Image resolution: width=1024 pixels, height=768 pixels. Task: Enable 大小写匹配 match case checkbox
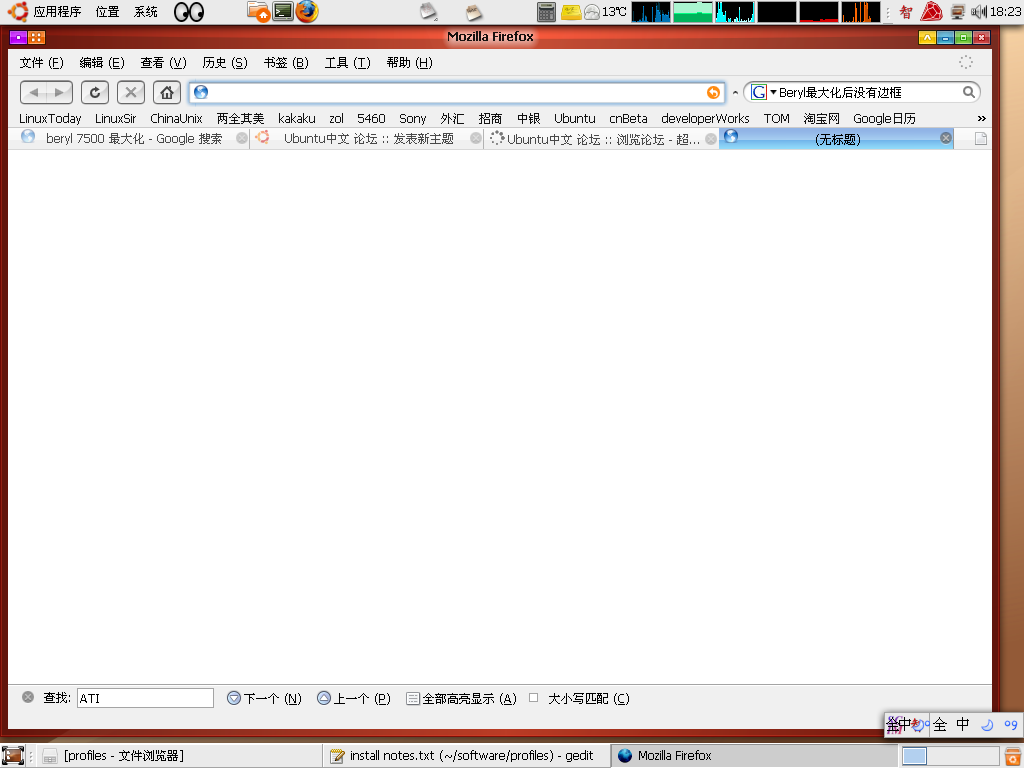534,697
